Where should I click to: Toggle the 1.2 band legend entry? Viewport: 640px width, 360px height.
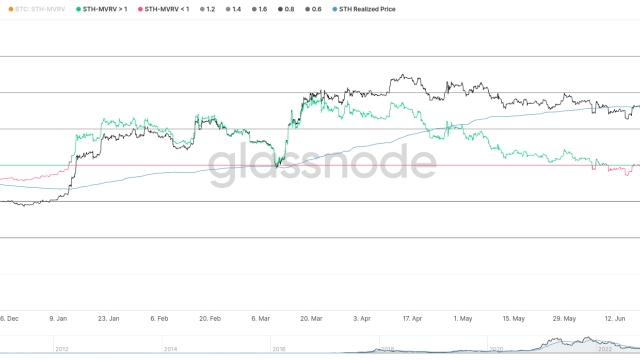(207, 9)
